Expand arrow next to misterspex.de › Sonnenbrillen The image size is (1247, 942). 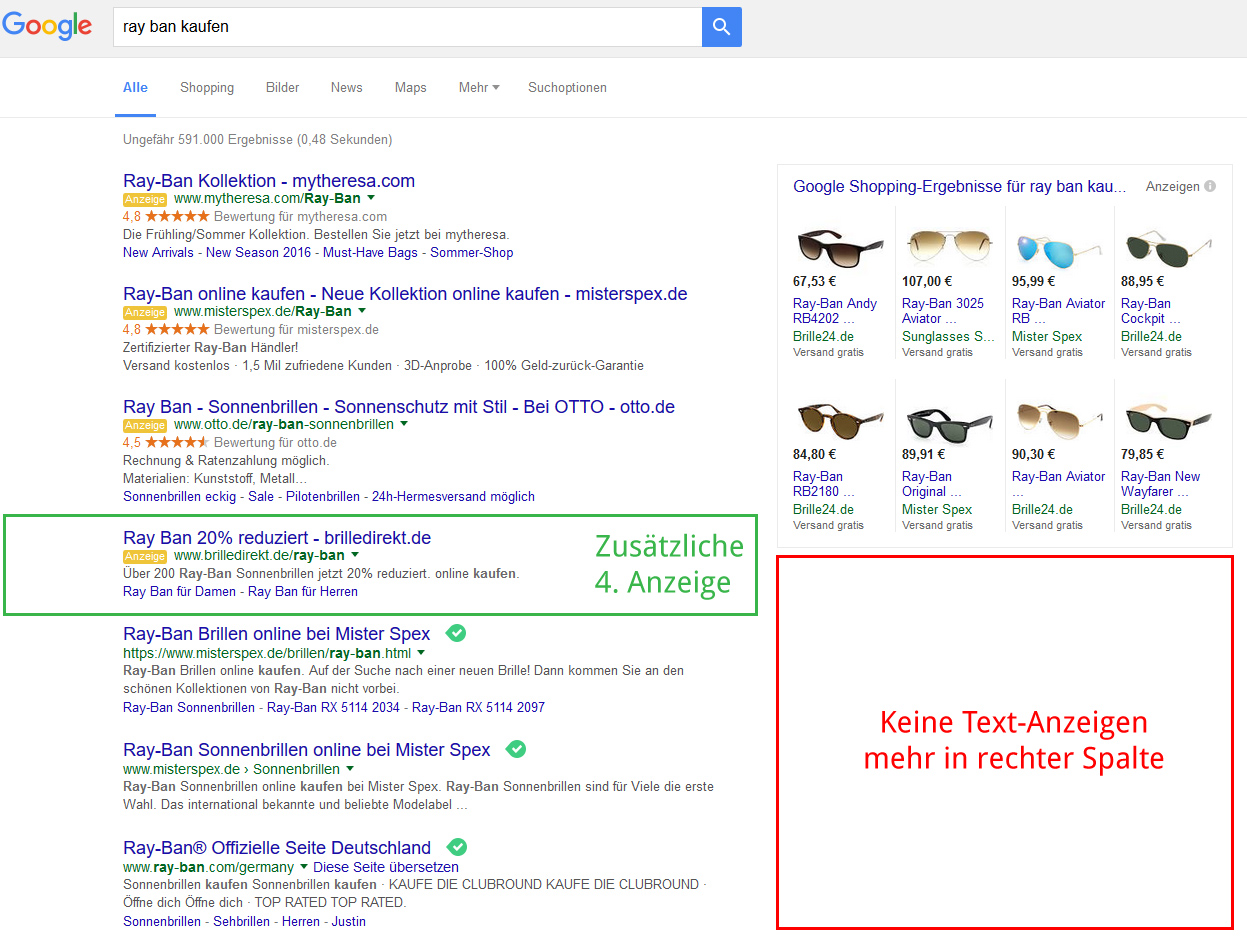350,770
